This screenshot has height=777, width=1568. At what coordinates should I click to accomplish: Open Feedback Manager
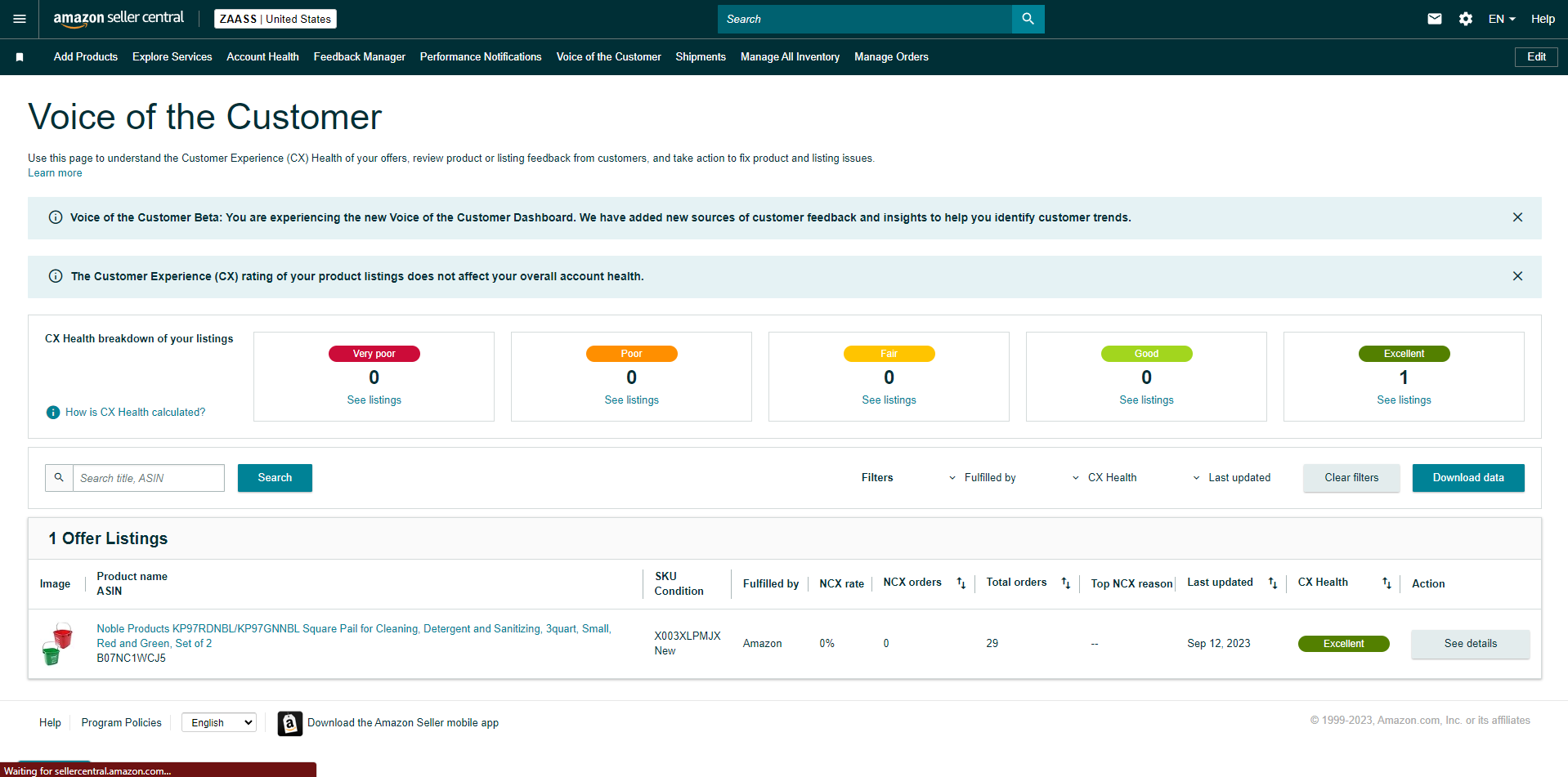point(360,57)
